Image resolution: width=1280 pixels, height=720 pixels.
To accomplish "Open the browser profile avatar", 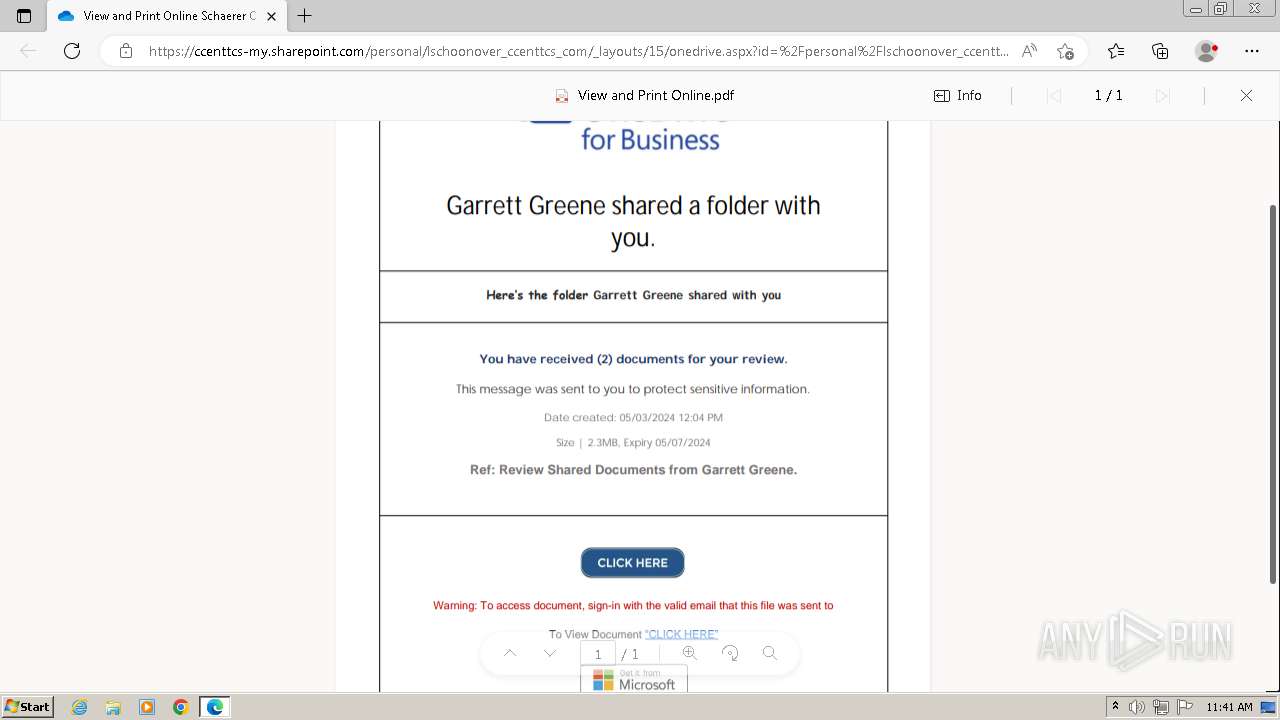I will pos(1206,51).
